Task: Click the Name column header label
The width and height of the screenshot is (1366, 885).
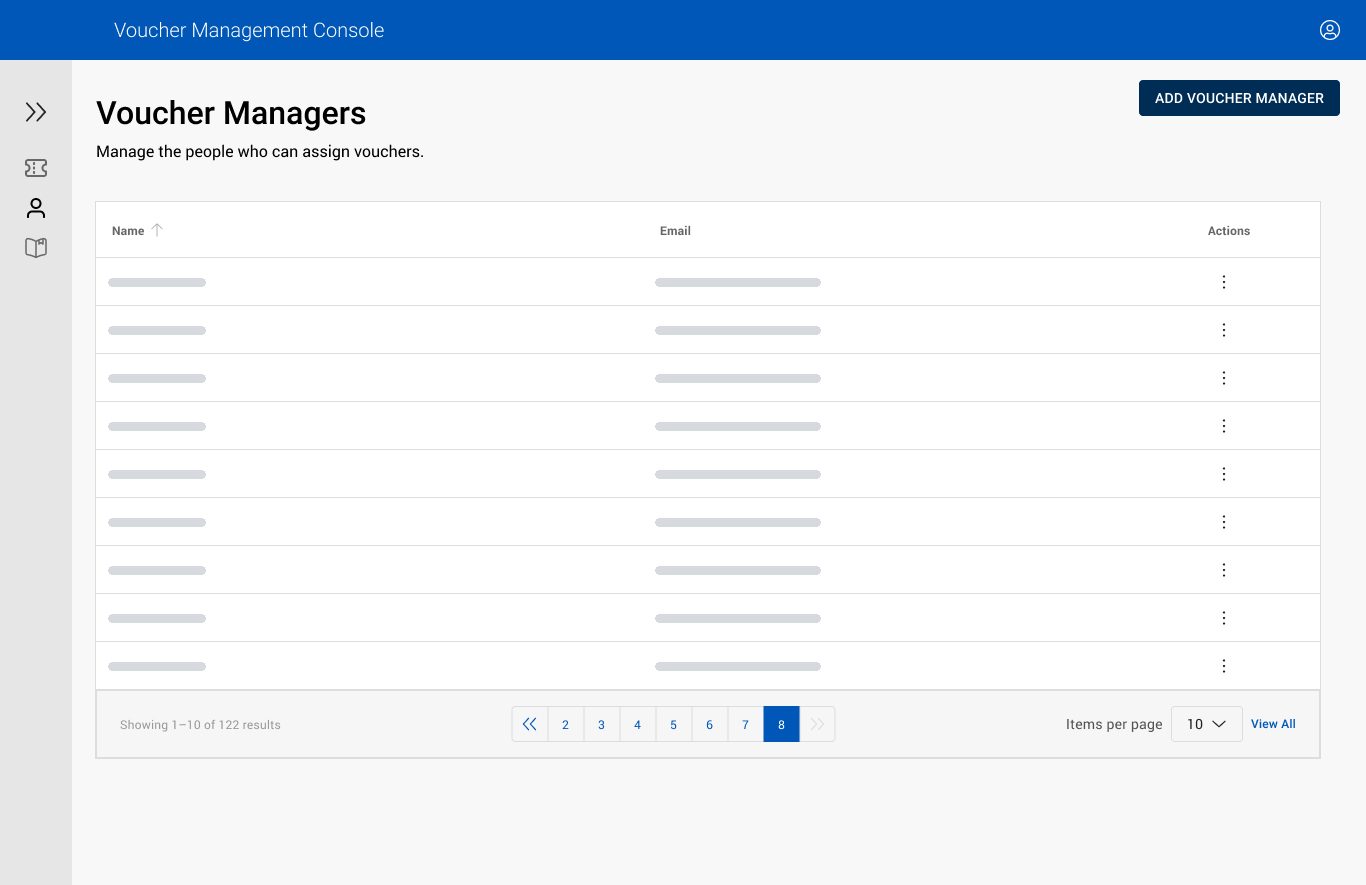Action: (x=128, y=231)
